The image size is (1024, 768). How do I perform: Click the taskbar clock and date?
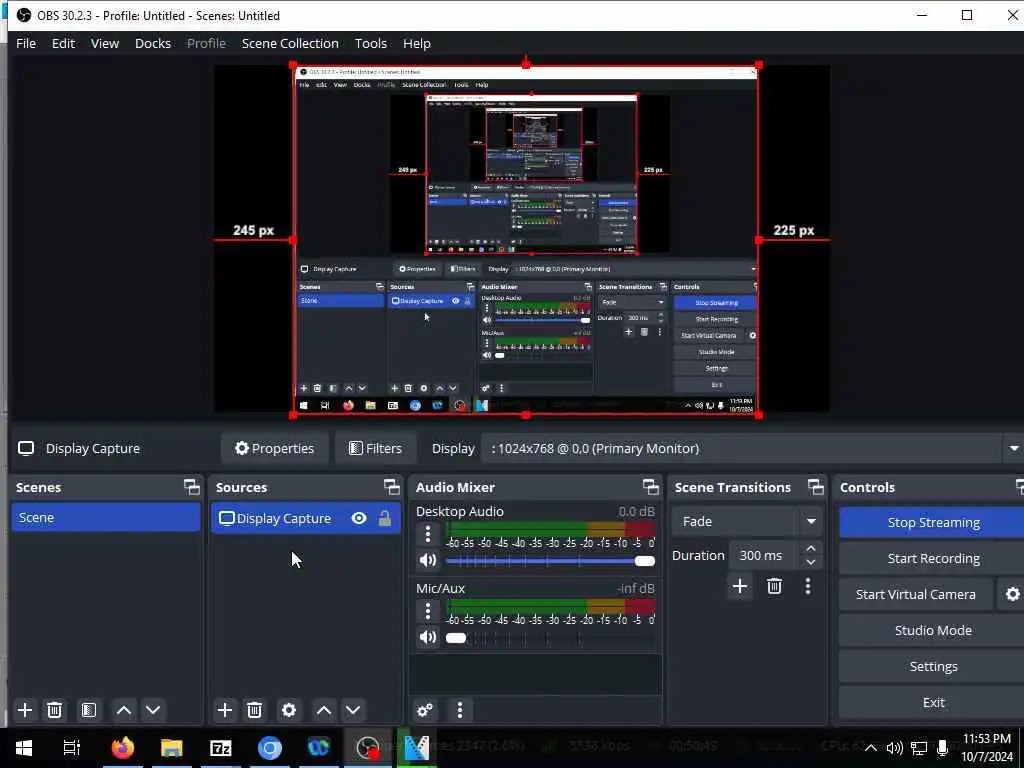pyautogui.click(x=986, y=748)
